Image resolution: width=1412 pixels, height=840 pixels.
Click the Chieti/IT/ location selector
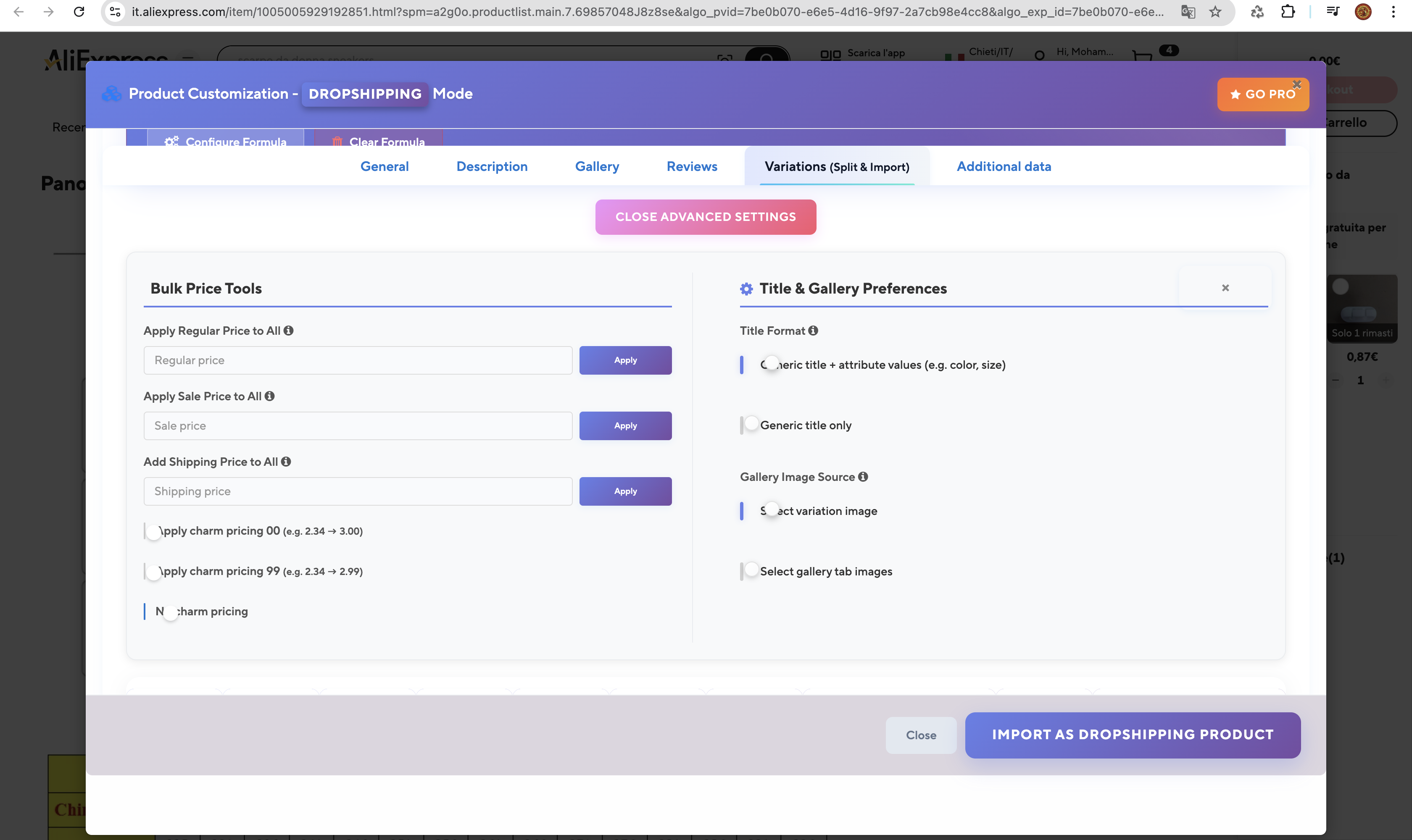point(991,52)
